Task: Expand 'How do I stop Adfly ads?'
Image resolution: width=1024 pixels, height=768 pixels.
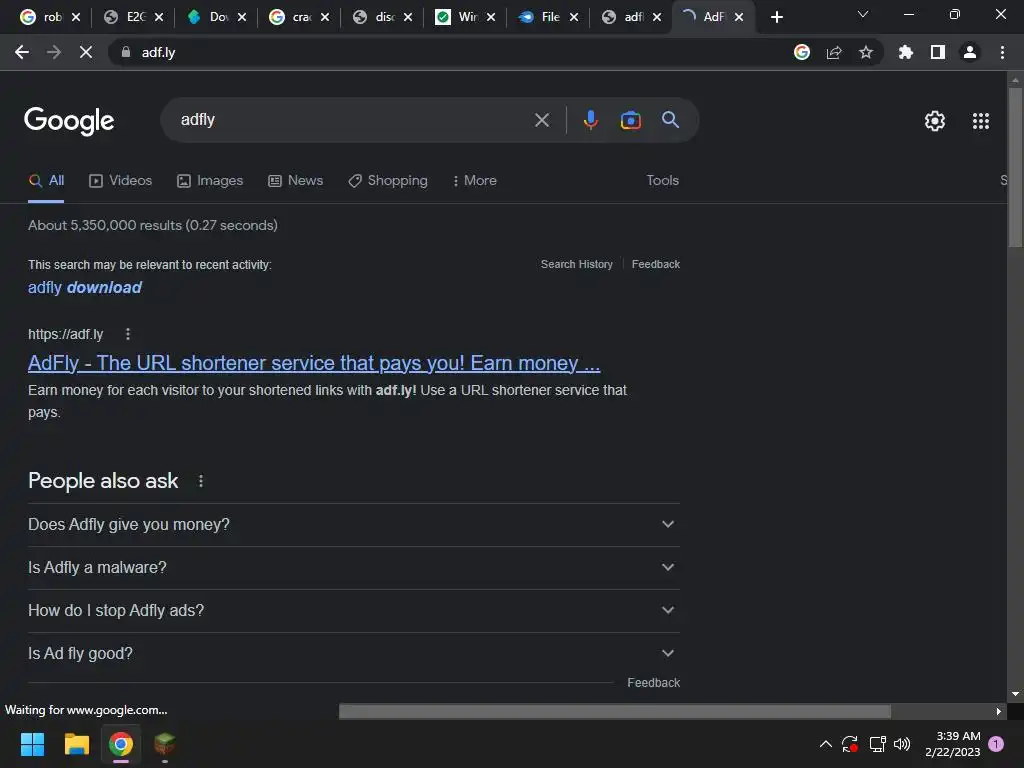Action: coord(353,611)
